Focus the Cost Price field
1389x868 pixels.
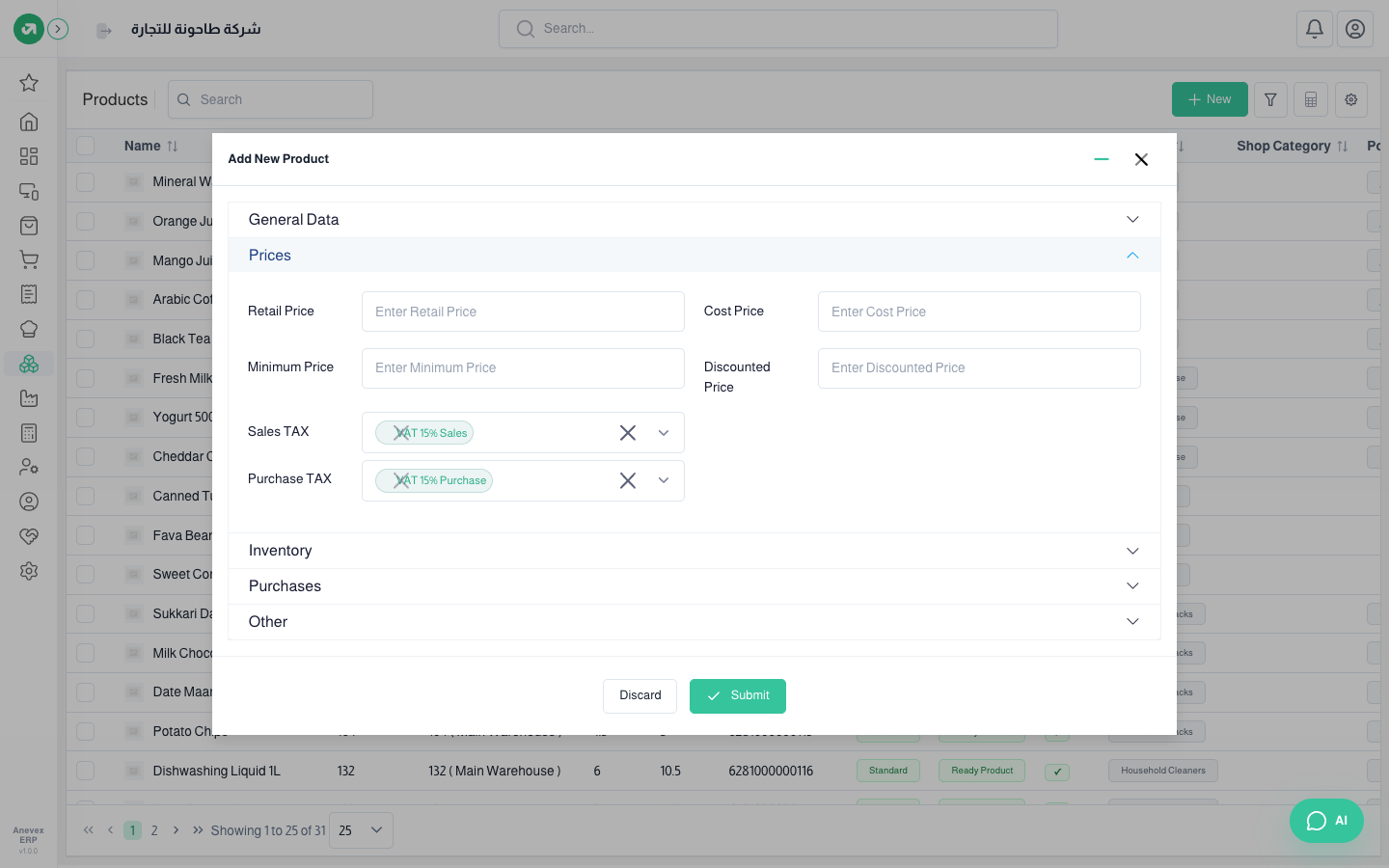pos(979,312)
